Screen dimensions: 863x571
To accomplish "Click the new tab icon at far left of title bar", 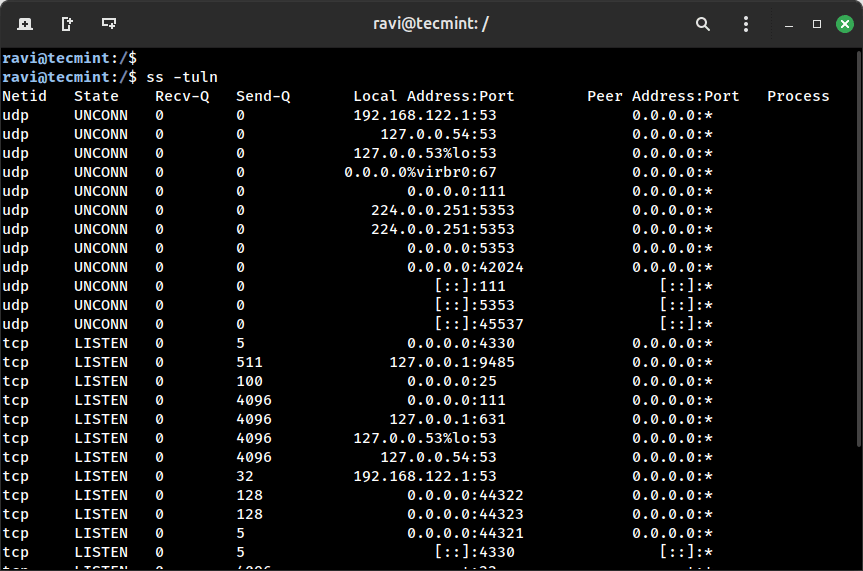I will [25, 23].
